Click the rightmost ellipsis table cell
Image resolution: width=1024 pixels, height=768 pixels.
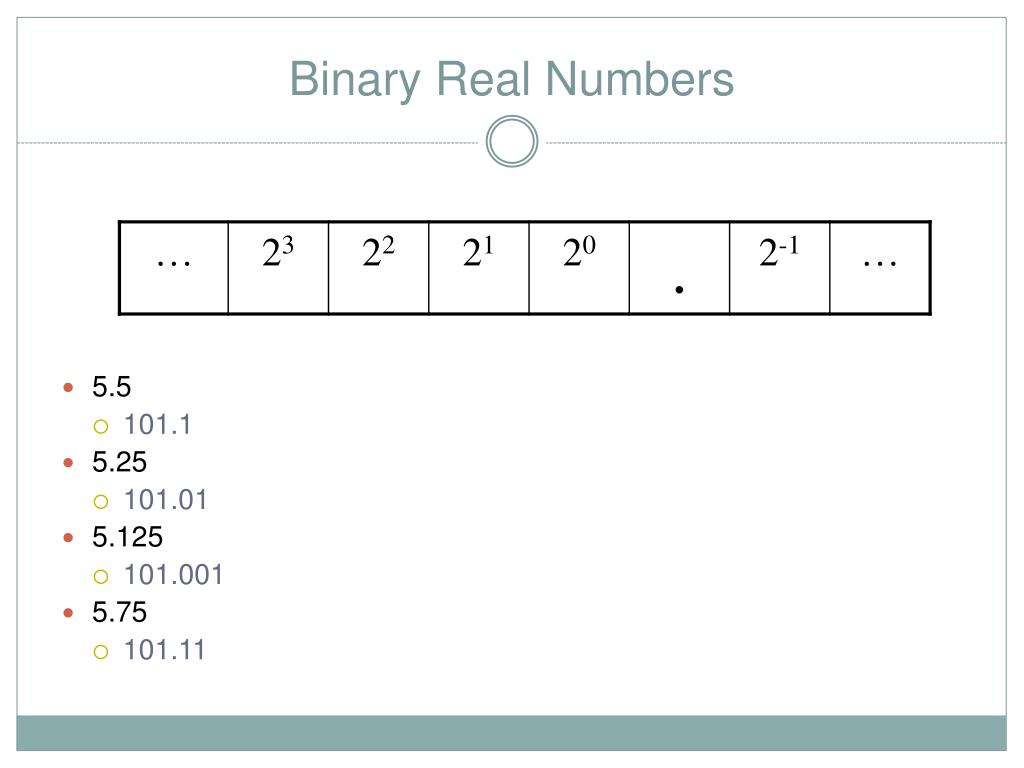tap(880, 268)
